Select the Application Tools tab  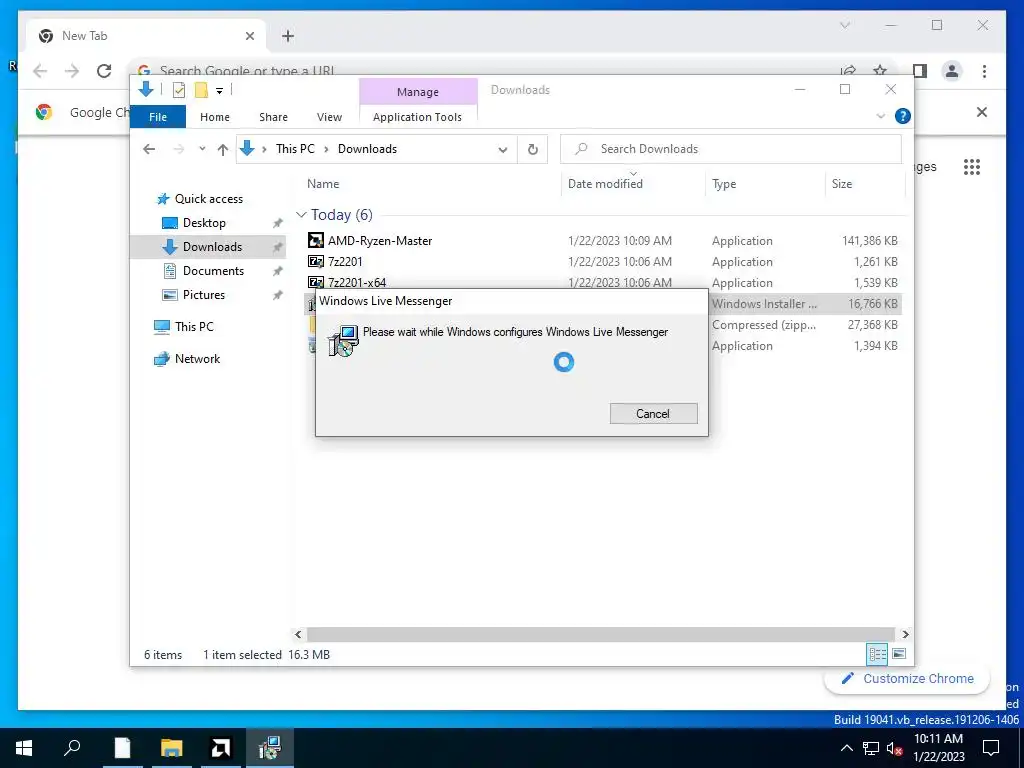point(417,117)
